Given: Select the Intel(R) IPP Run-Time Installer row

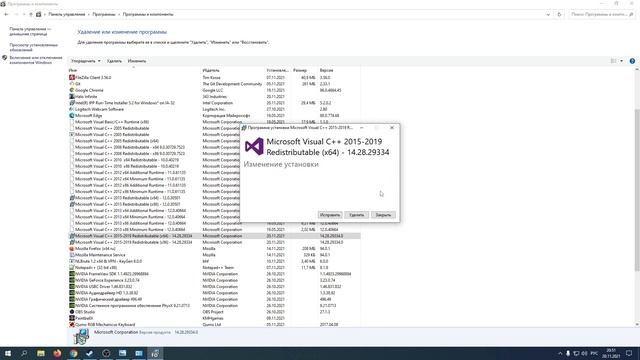Looking at the screenshot, I should [x=214, y=103].
